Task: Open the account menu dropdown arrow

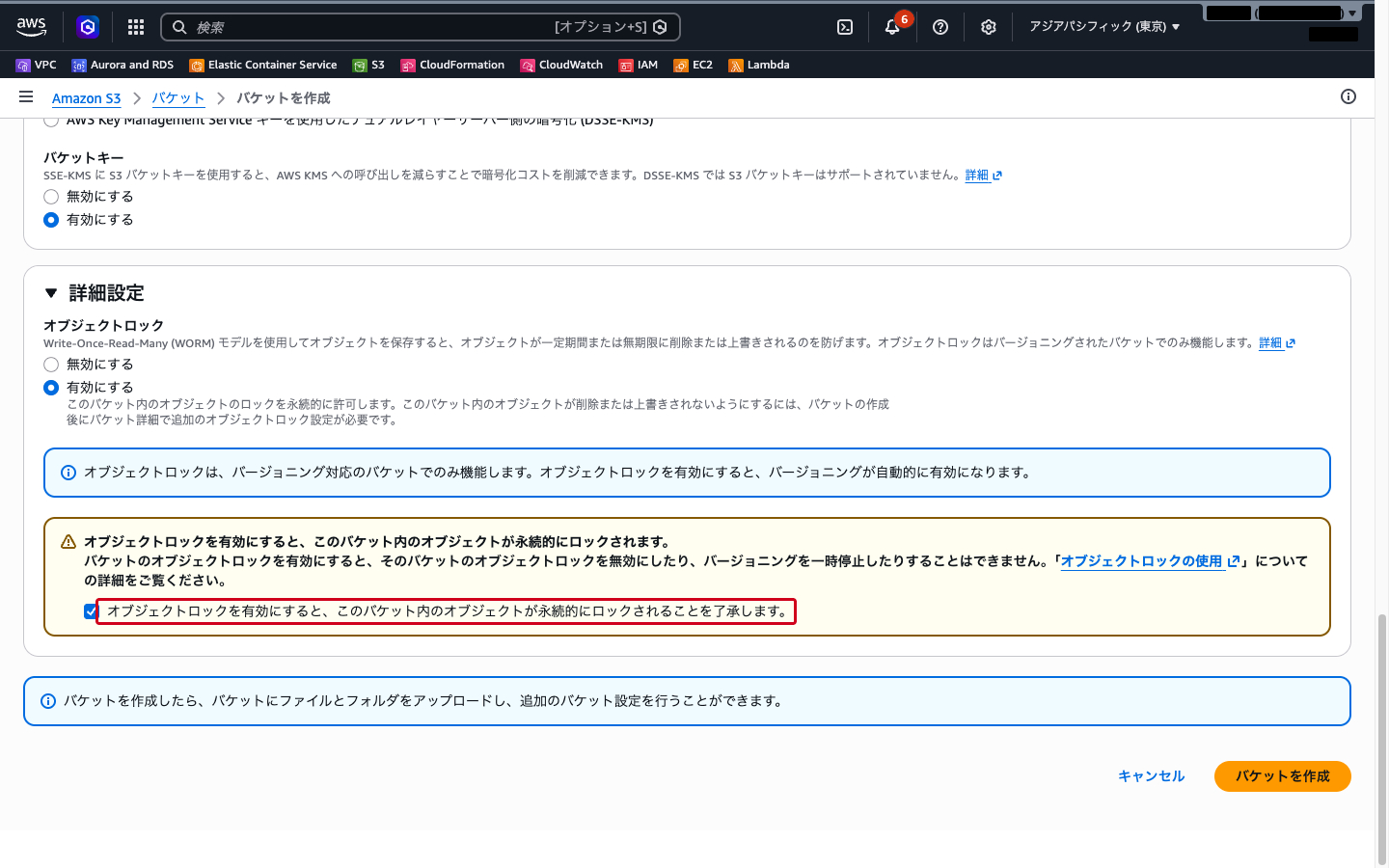Action: (x=1352, y=14)
